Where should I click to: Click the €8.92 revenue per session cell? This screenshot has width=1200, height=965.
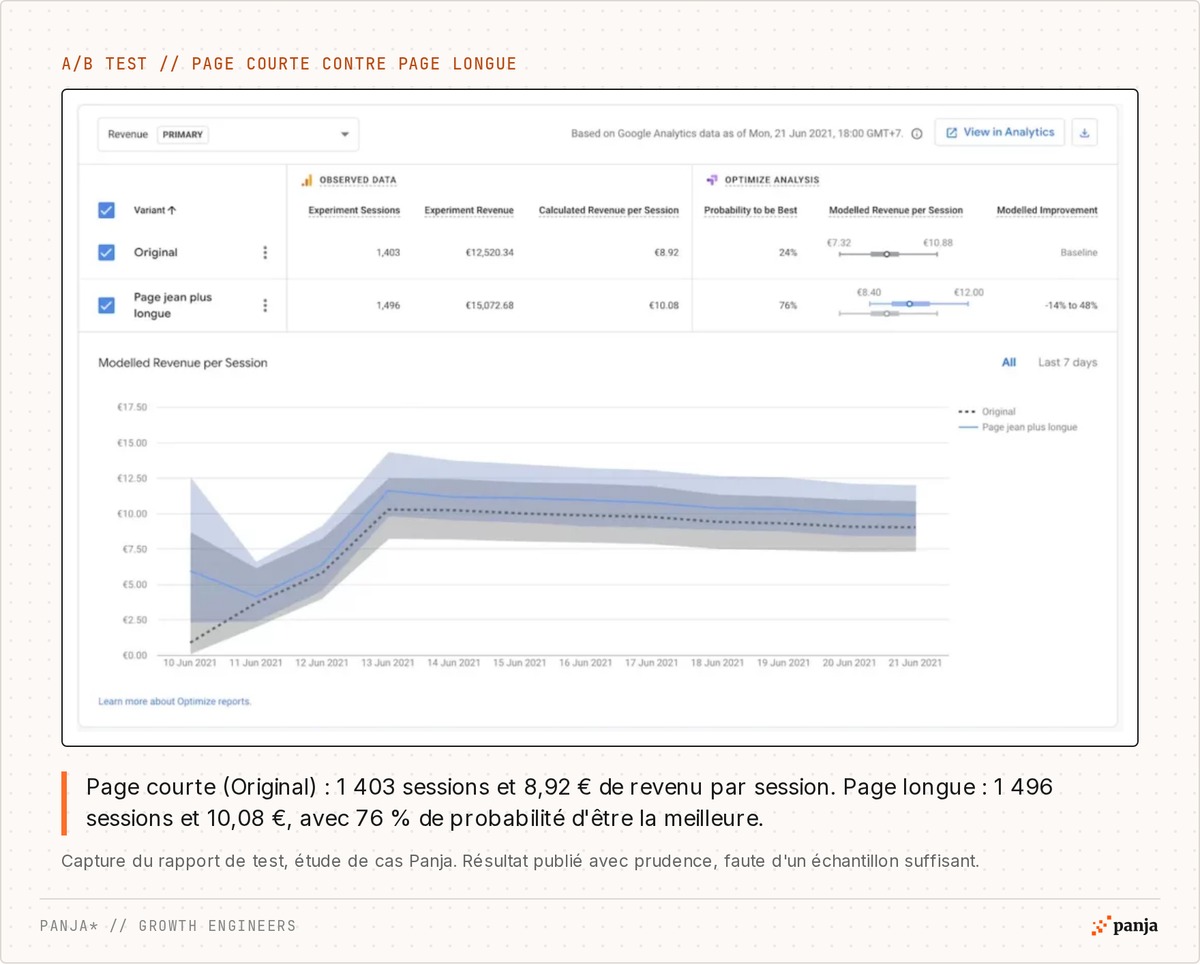point(666,253)
